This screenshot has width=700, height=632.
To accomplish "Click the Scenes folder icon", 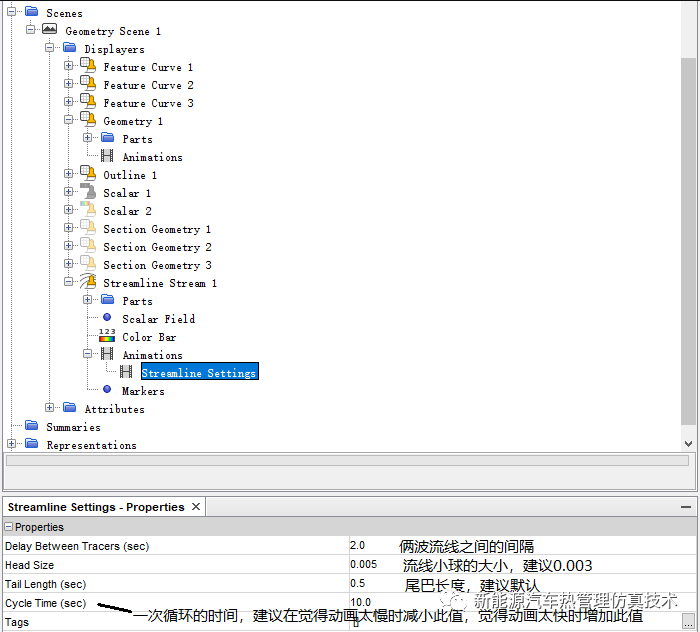I will click(31, 11).
